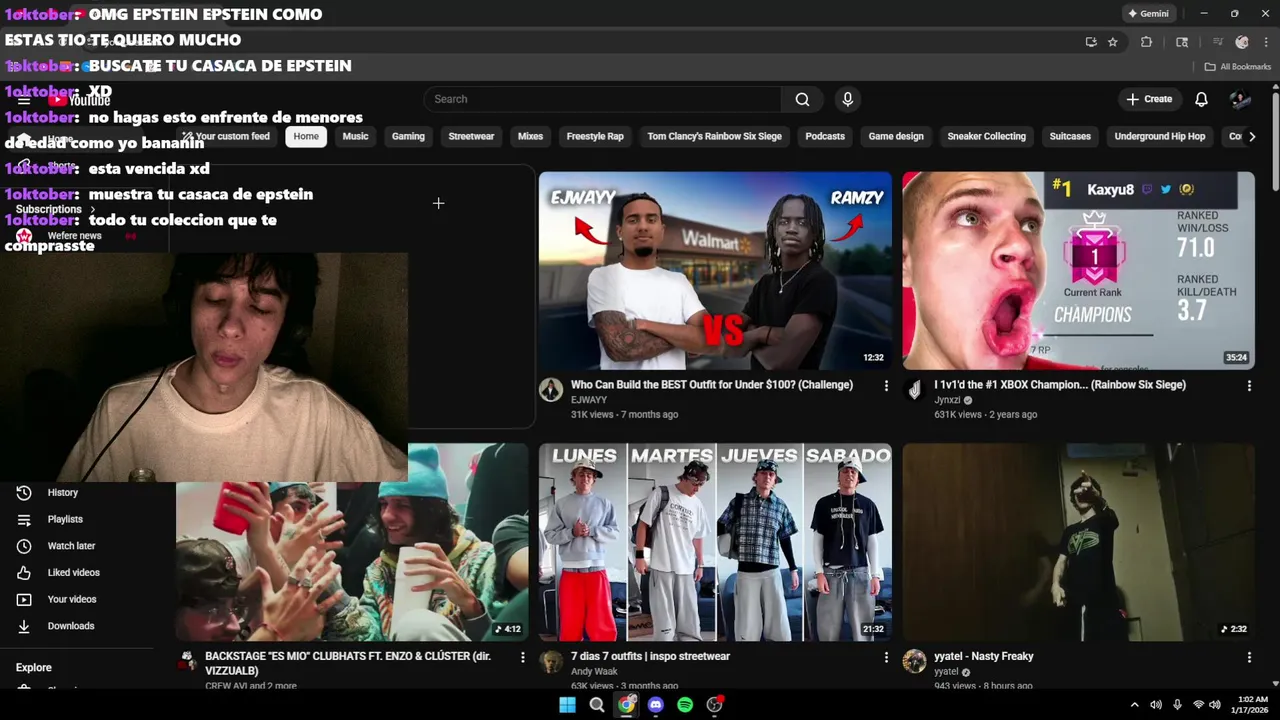
Task: Select the Music chip
Action: click(355, 136)
